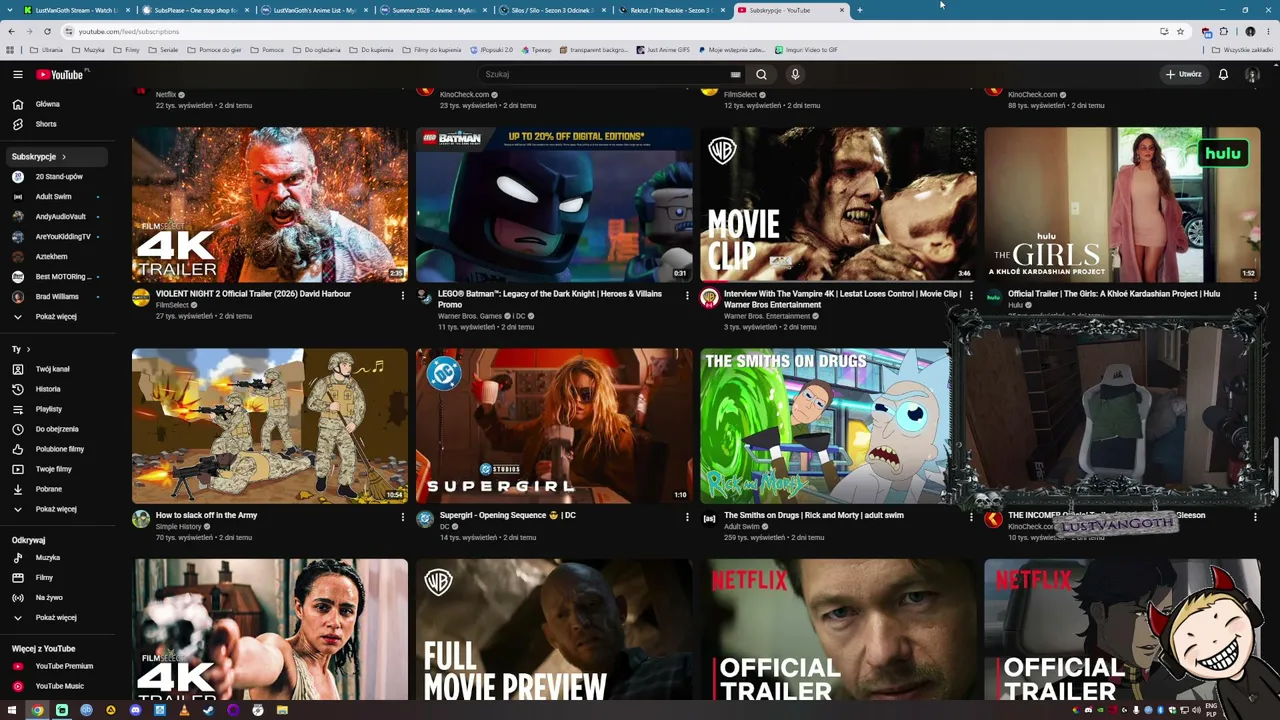The height and width of the screenshot is (720, 1280).
Task: Click the Utwórz (Create) button
Action: (x=1183, y=74)
